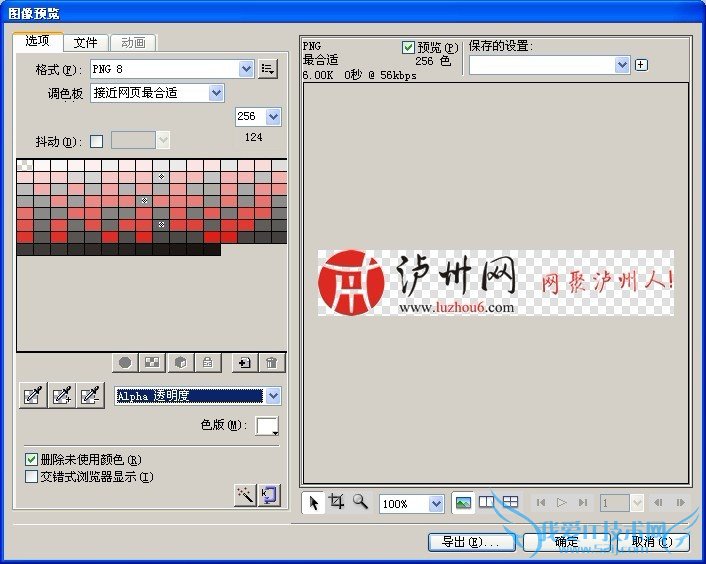
Task: Switch to the 选项 tab
Action: [38, 41]
